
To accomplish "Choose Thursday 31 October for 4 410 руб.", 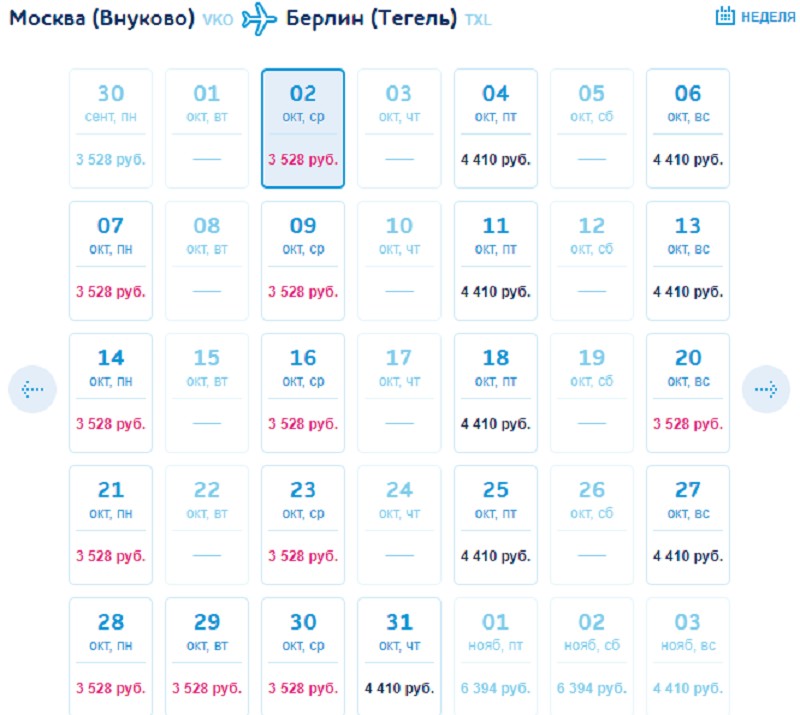I will click(x=399, y=655).
